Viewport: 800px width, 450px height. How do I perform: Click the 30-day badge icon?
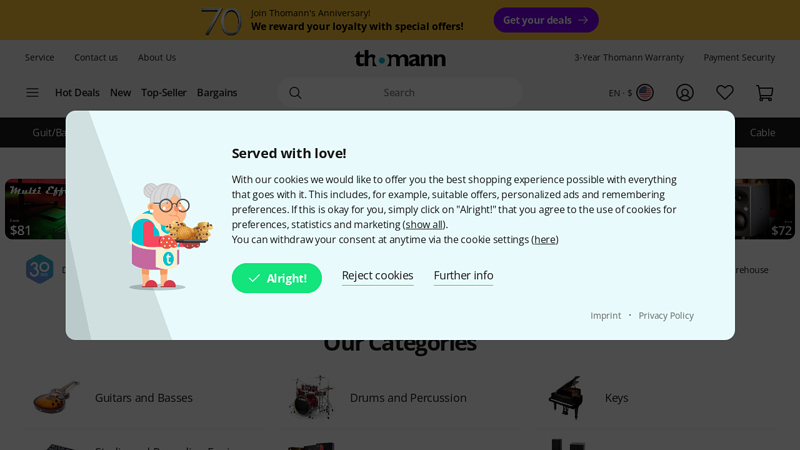pyautogui.click(x=40, y=269)
